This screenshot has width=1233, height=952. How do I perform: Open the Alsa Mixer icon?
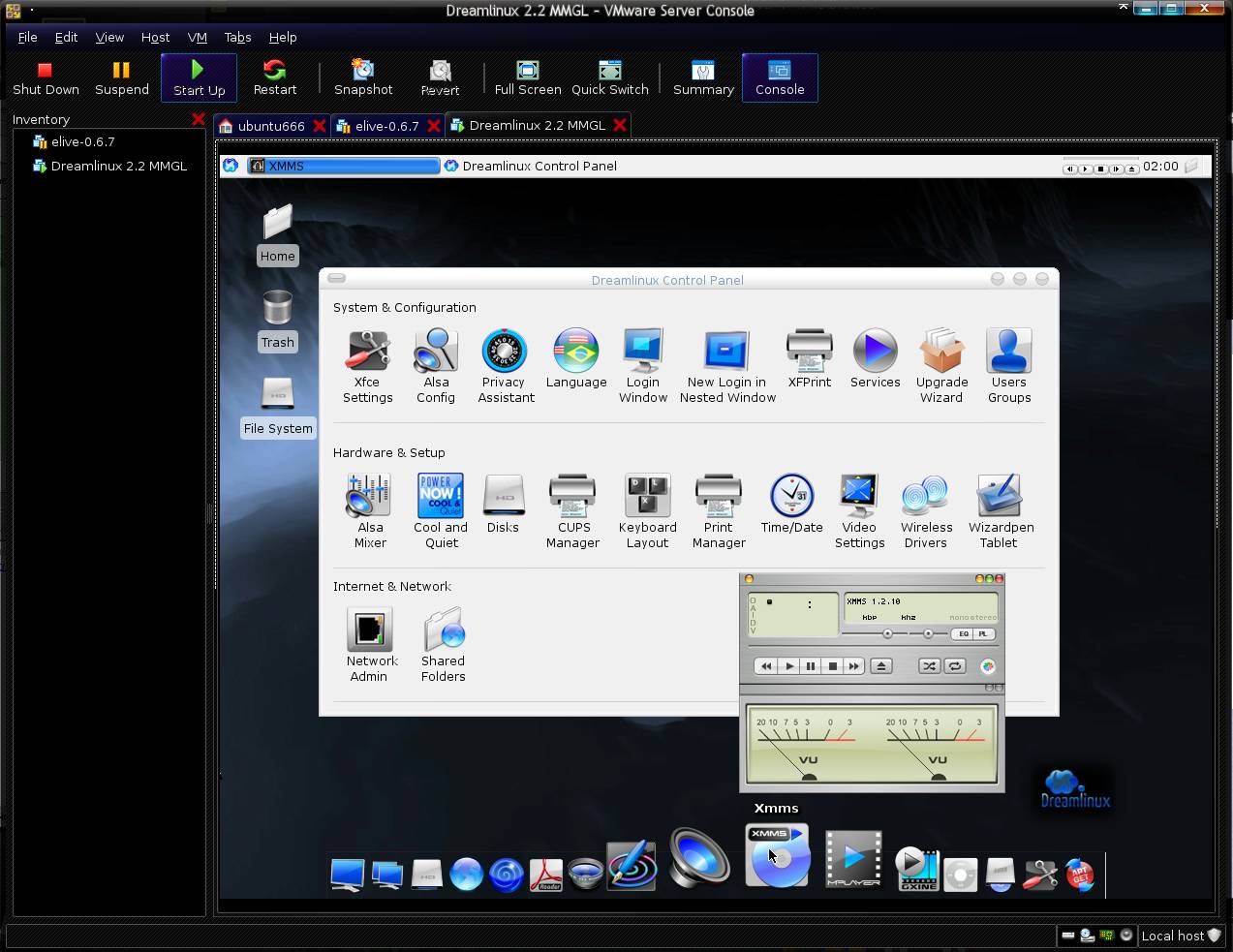click(x=369, y=511)
